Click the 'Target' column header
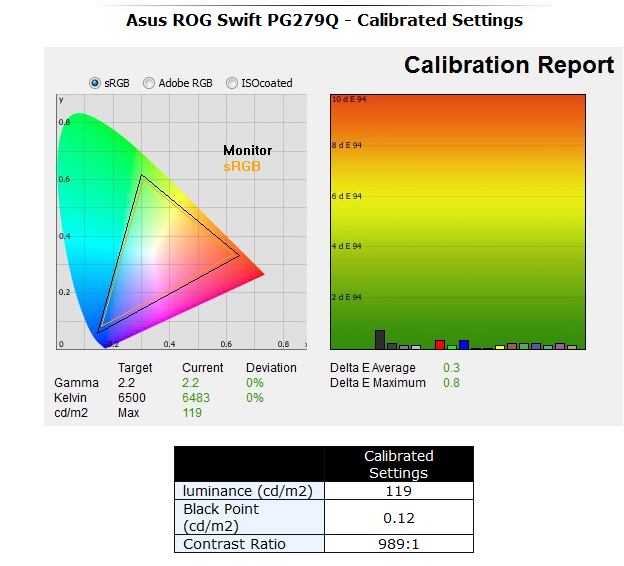 point(135,368)
